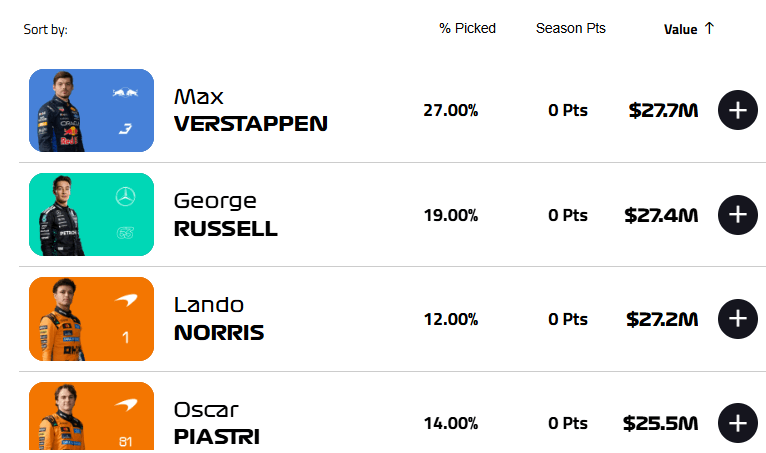This screenshot has height=453, width=766.
Task: Sort drivers by Value column
Action: 680,29
